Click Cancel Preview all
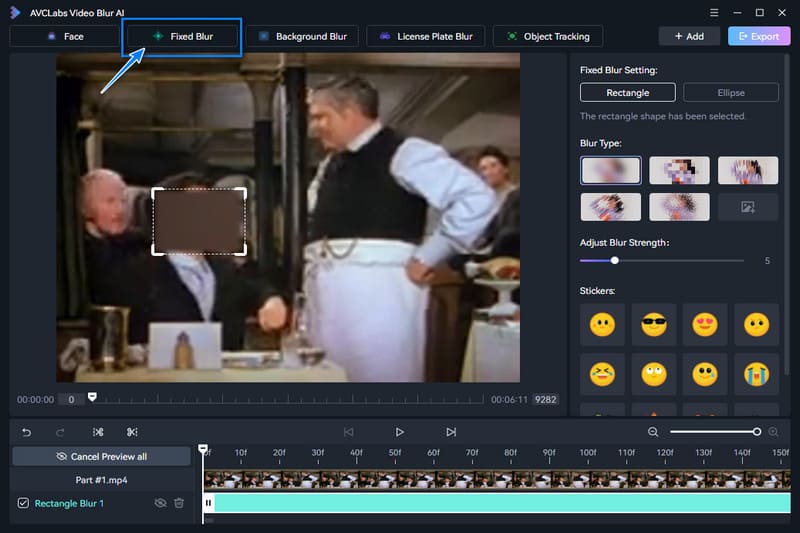This screenshot has width=800, height=533. pyautogui.click(x=102, y=456)
